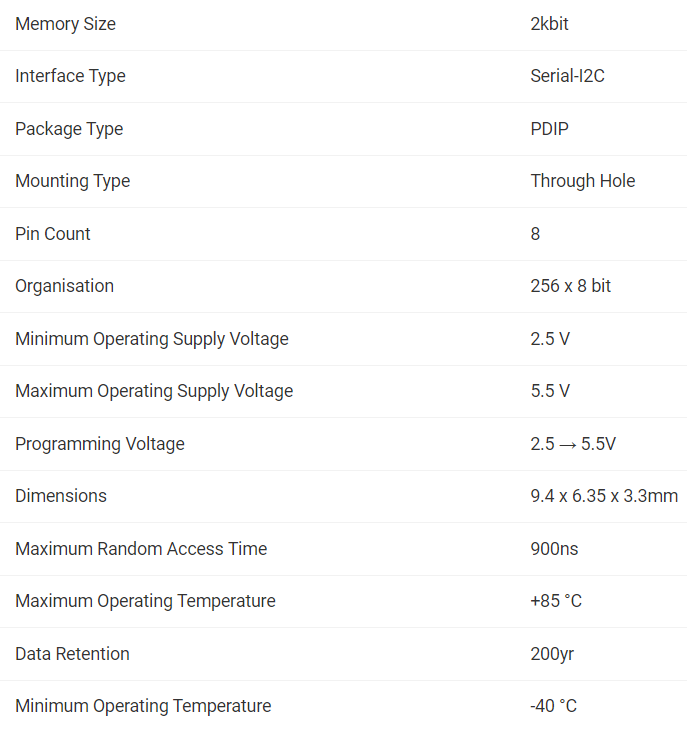Viewport: 687px width, 732px height.
Task: Click the PDIP package value
Action: [549, 129]
